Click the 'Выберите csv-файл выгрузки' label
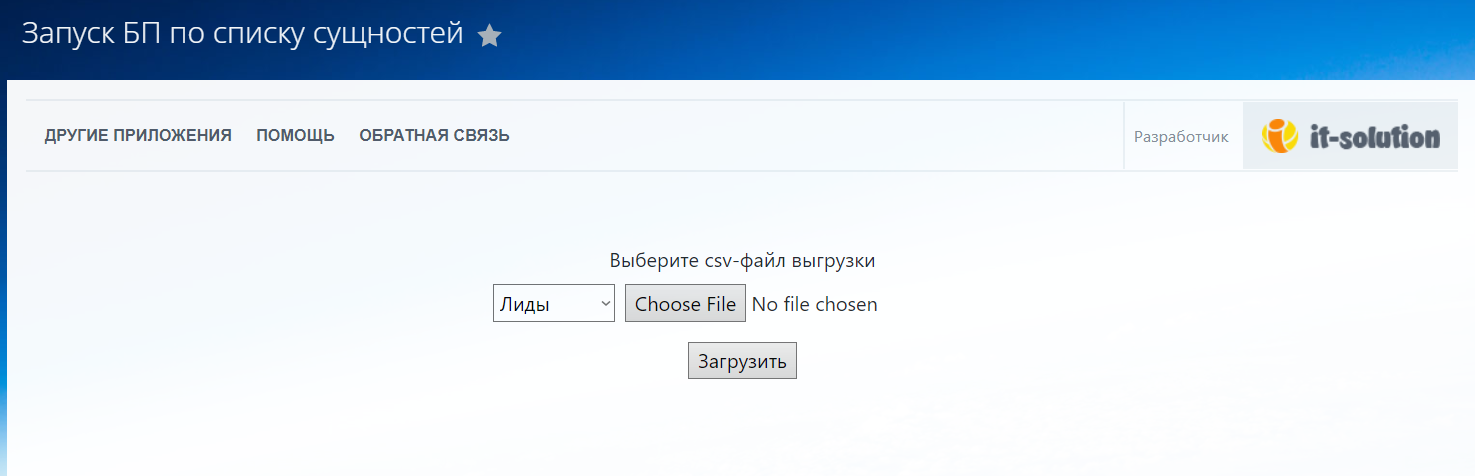Screen dimensions: 1475x476 coord(742,261)
